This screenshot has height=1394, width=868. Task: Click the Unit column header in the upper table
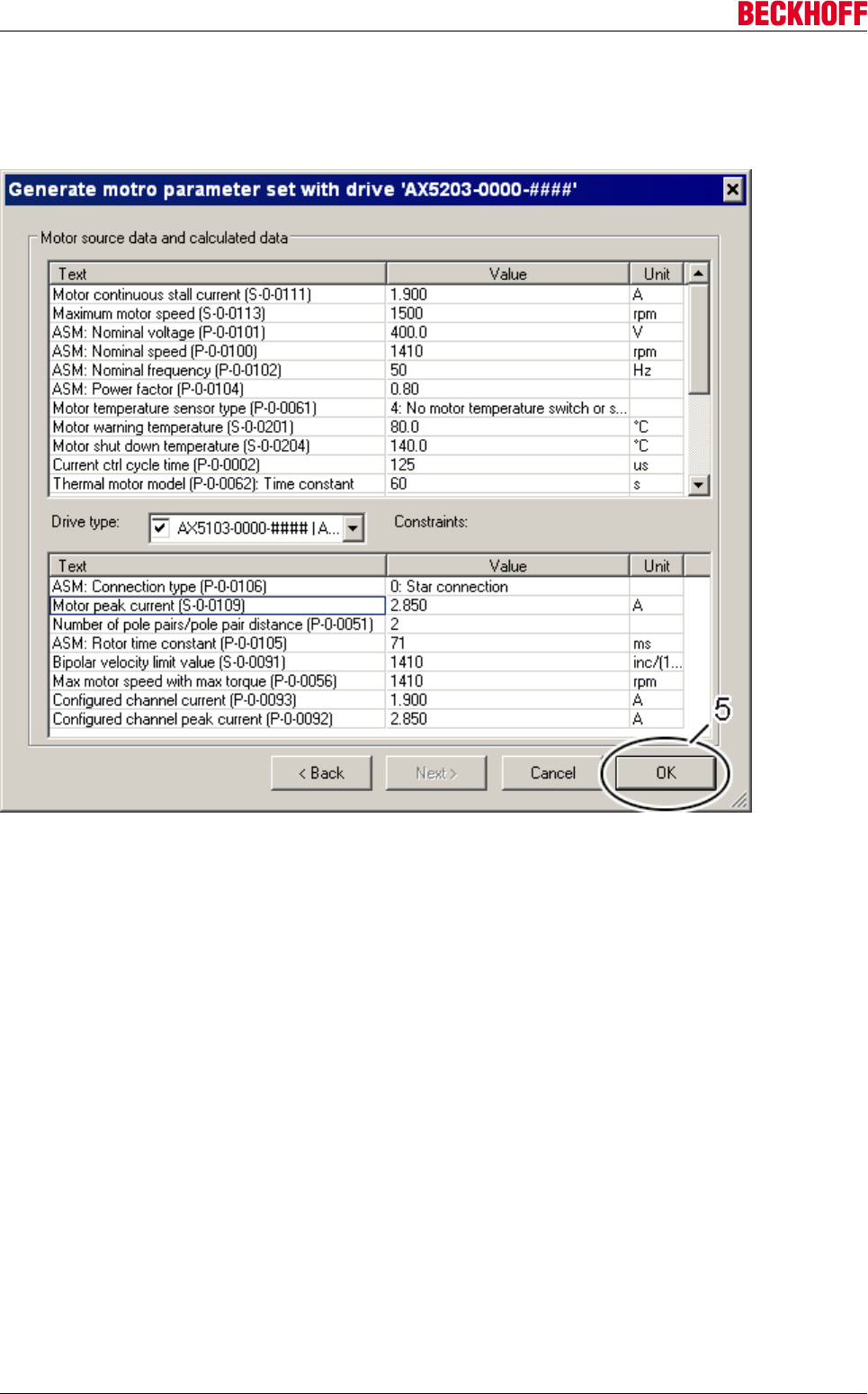point(657,274)
